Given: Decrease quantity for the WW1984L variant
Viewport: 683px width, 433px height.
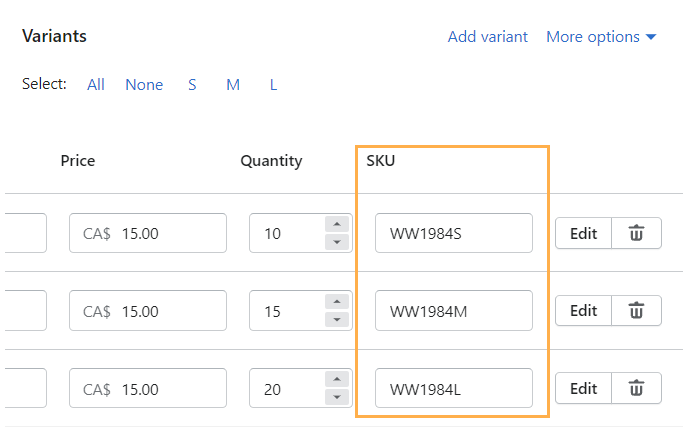Looking at the screenshot, I should point(337,398).
